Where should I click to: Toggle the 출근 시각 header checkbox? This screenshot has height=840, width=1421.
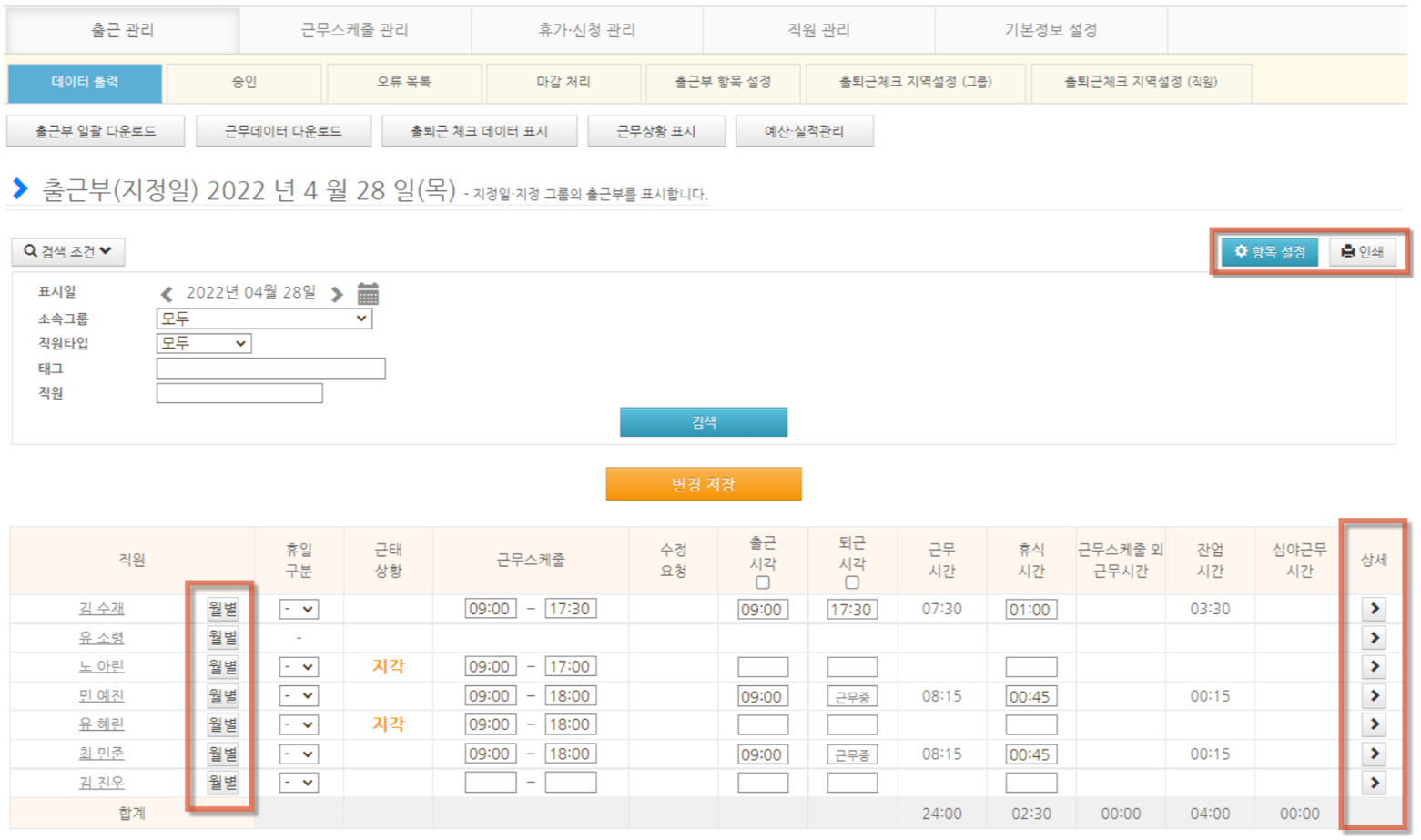coord(763,582)
